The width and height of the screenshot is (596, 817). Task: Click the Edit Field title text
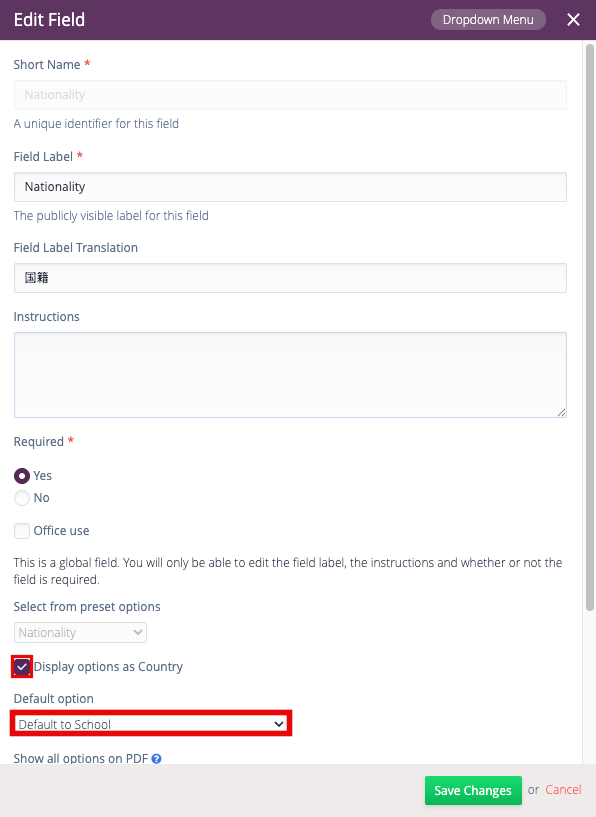click(x=49, y=20)
